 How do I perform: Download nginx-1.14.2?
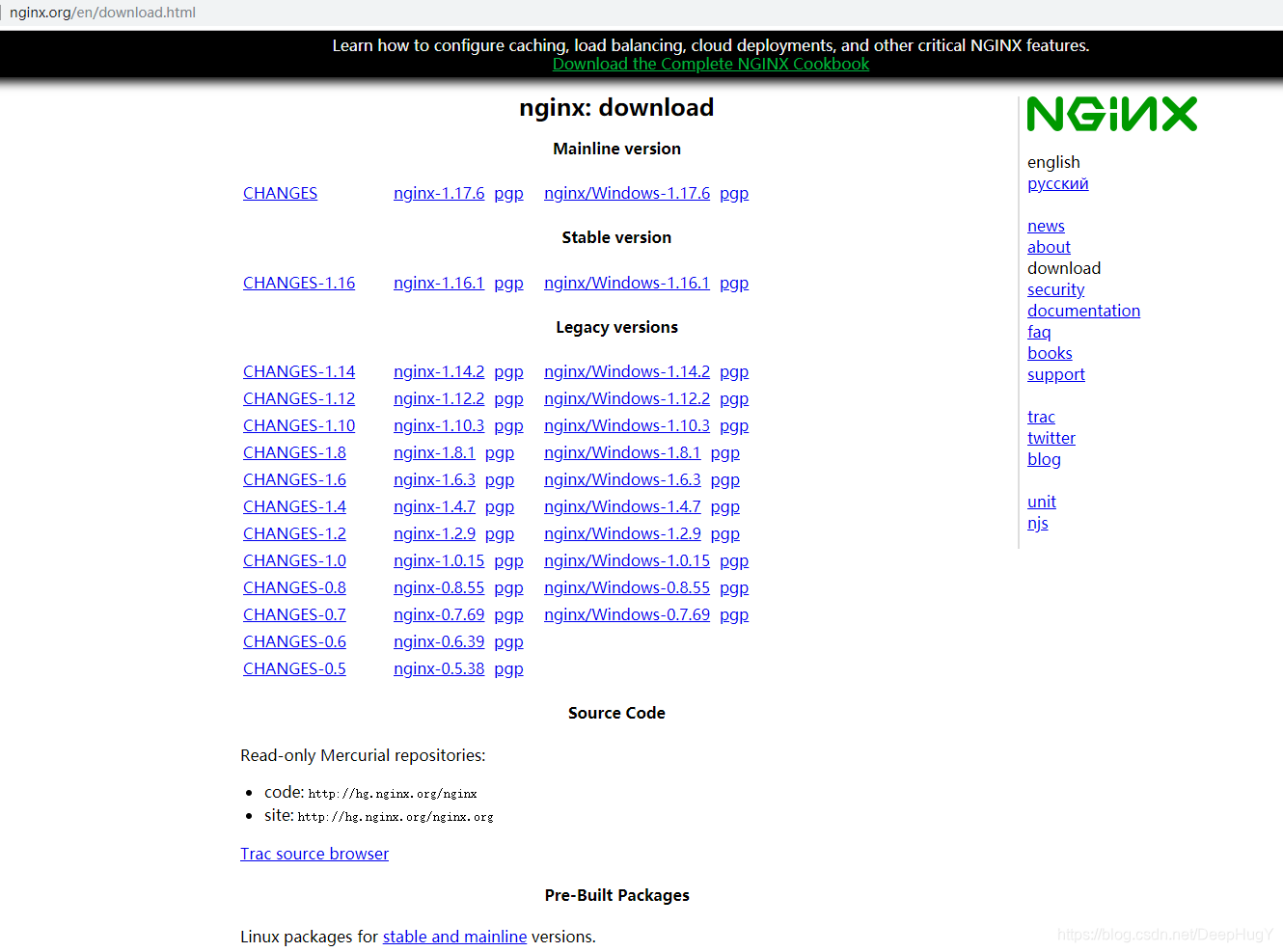coord(439,371)
